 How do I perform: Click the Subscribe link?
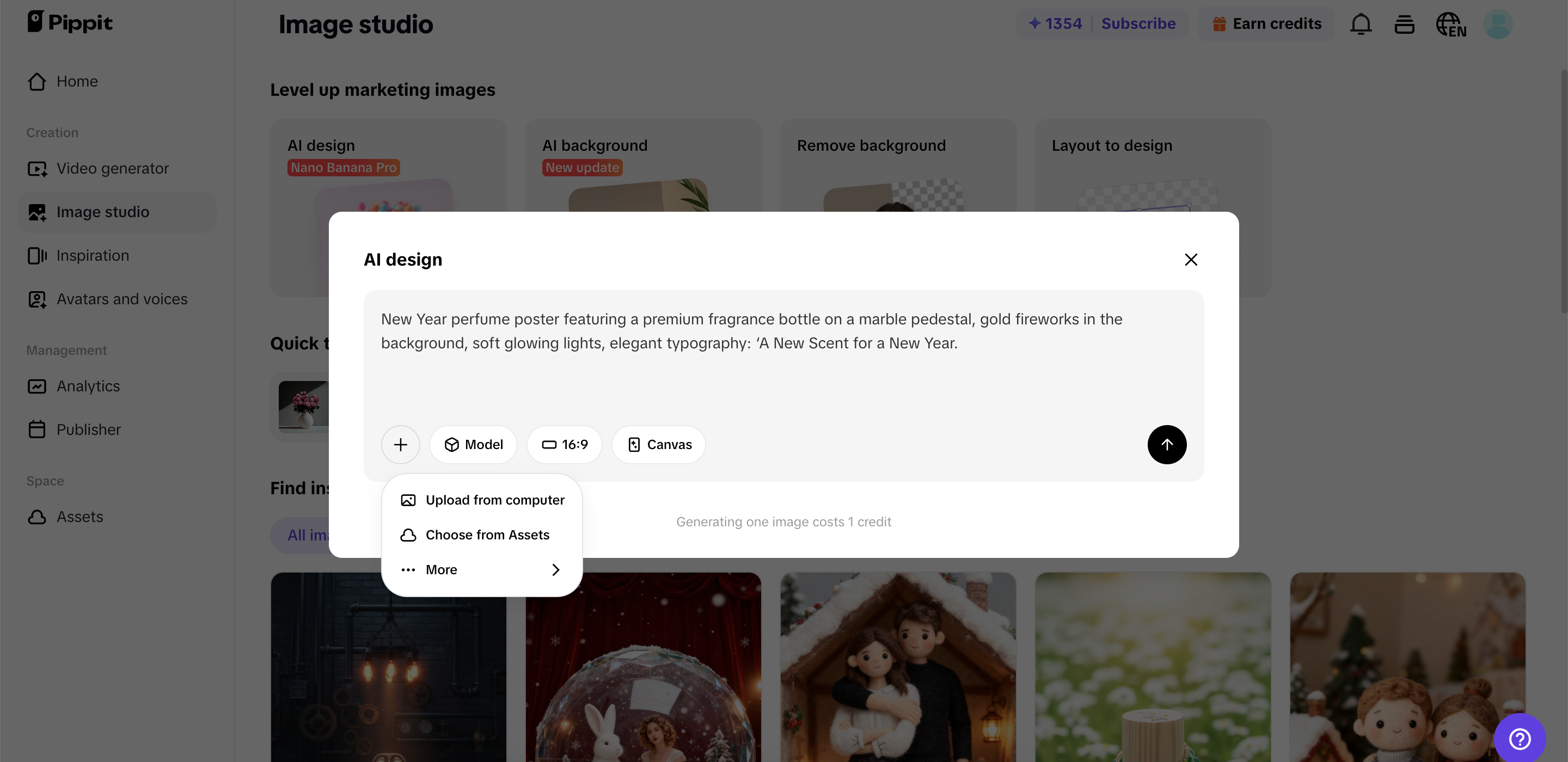click(x=1138, y=24)
